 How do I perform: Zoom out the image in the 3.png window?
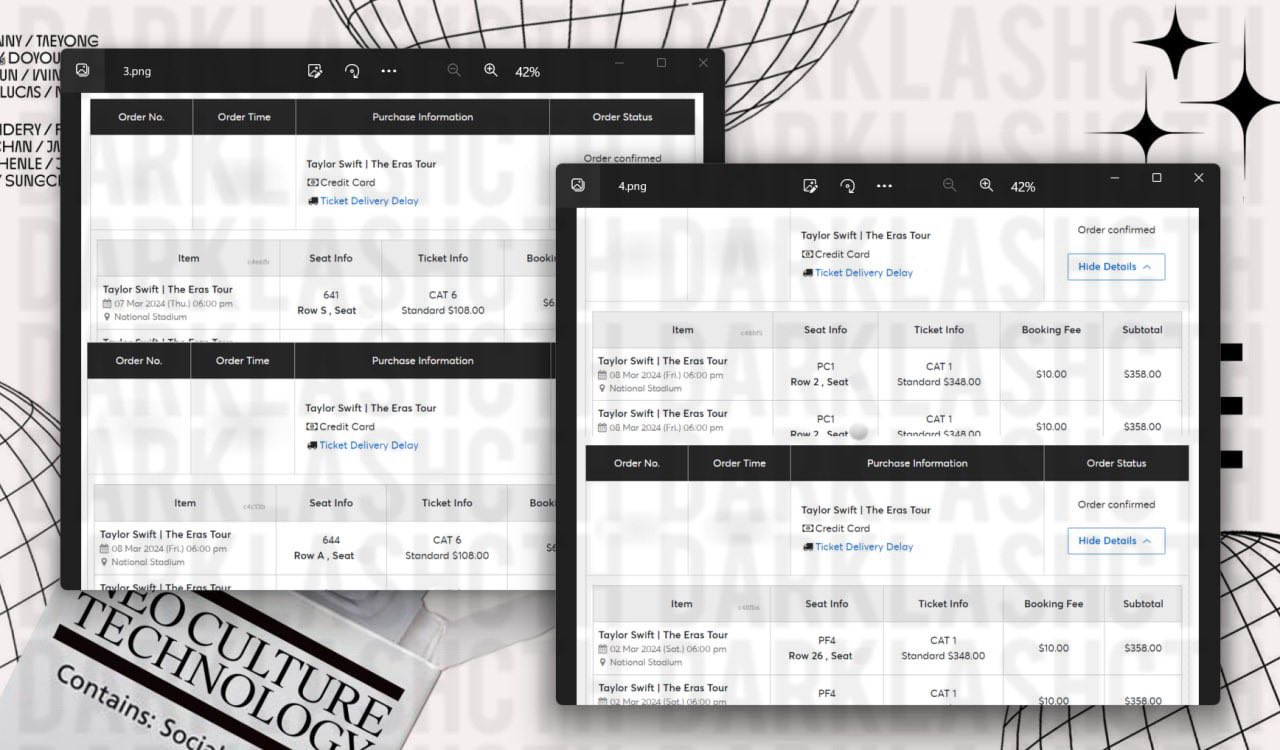tap(454, 70)
